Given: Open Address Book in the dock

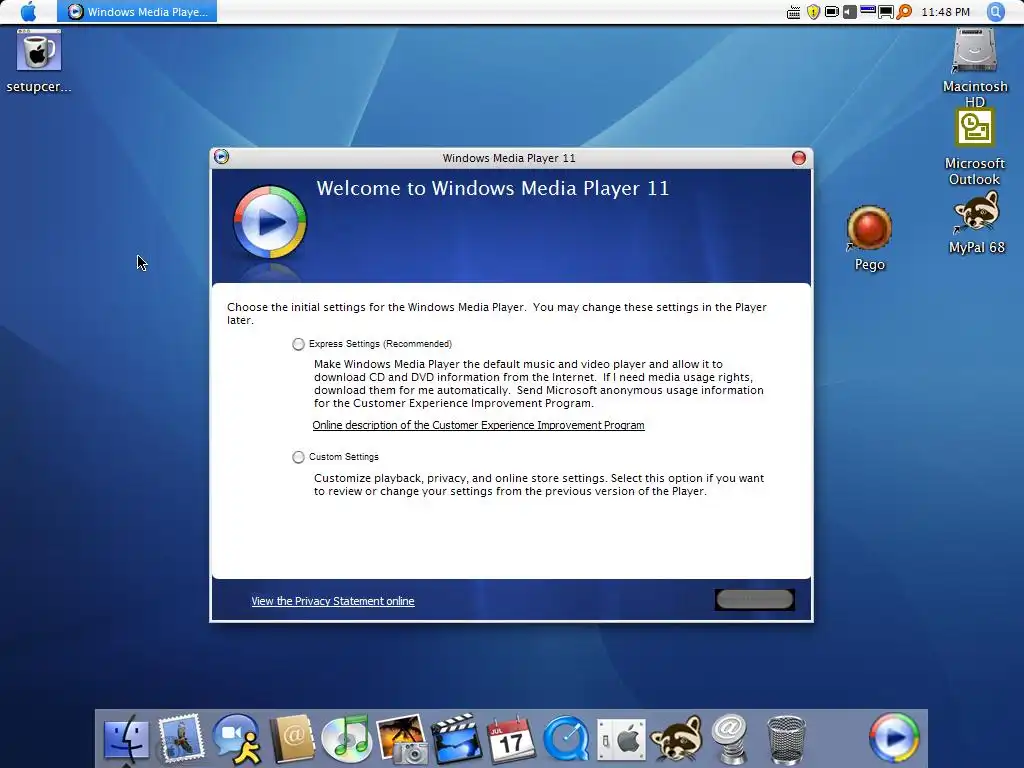Looking at the screenshot, I should [x=292, y=739].
